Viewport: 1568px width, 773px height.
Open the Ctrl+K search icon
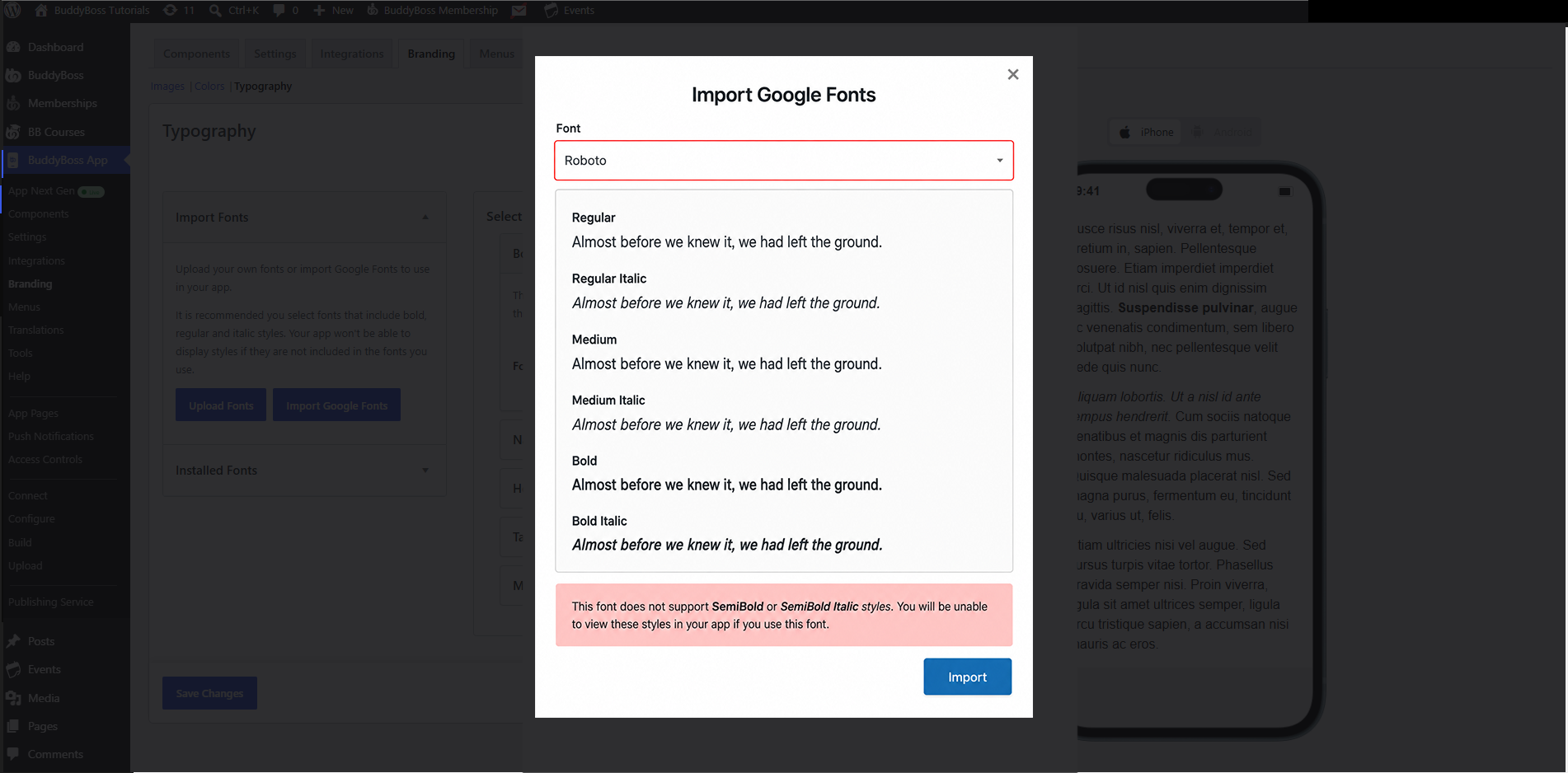click(x=215, y=10)
